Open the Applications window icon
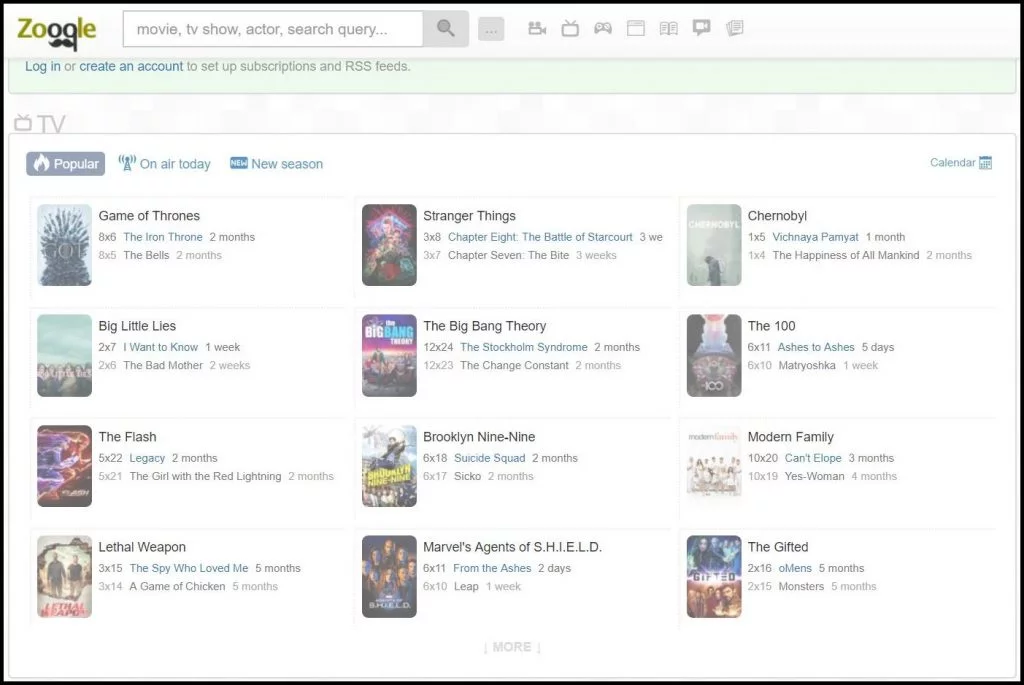This screenshot has width=1024, height=685. 636,29
